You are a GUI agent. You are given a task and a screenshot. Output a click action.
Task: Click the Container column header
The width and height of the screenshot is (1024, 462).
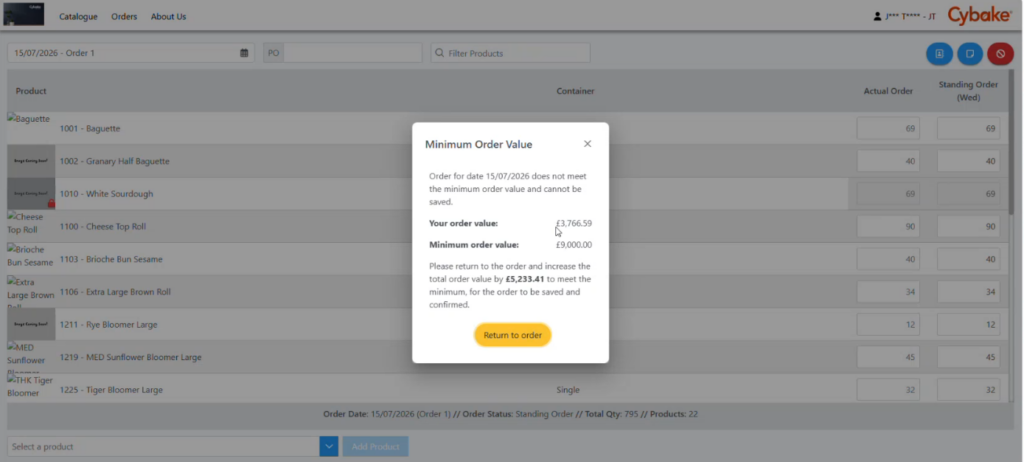pyautogui.click(x=575, y=91)
